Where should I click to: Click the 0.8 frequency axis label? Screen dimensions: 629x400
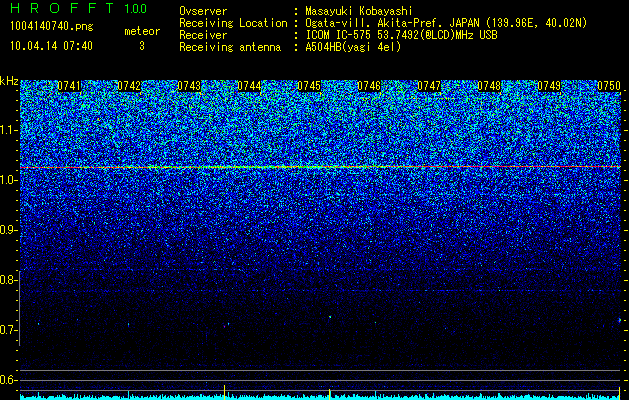pos(8,280)
